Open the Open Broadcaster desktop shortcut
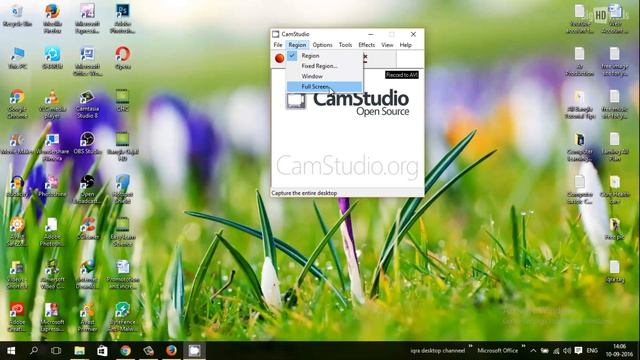The image size is (640, 360). (87, 189)
